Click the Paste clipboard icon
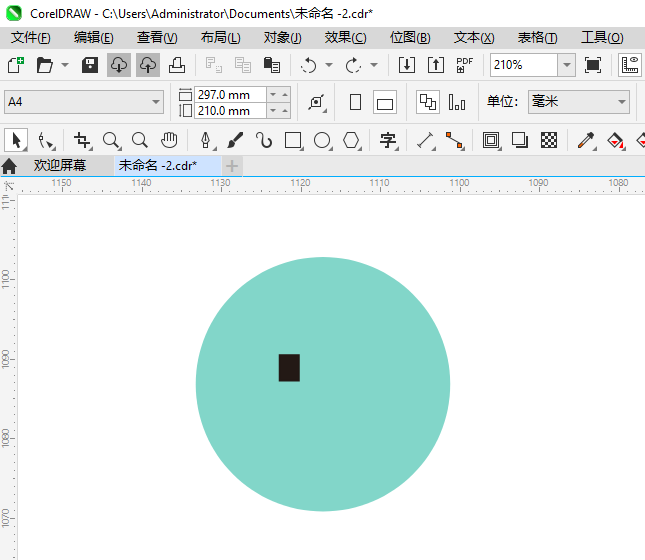The width and height of the screenshot is (645, 560). (x=272, y=65)
